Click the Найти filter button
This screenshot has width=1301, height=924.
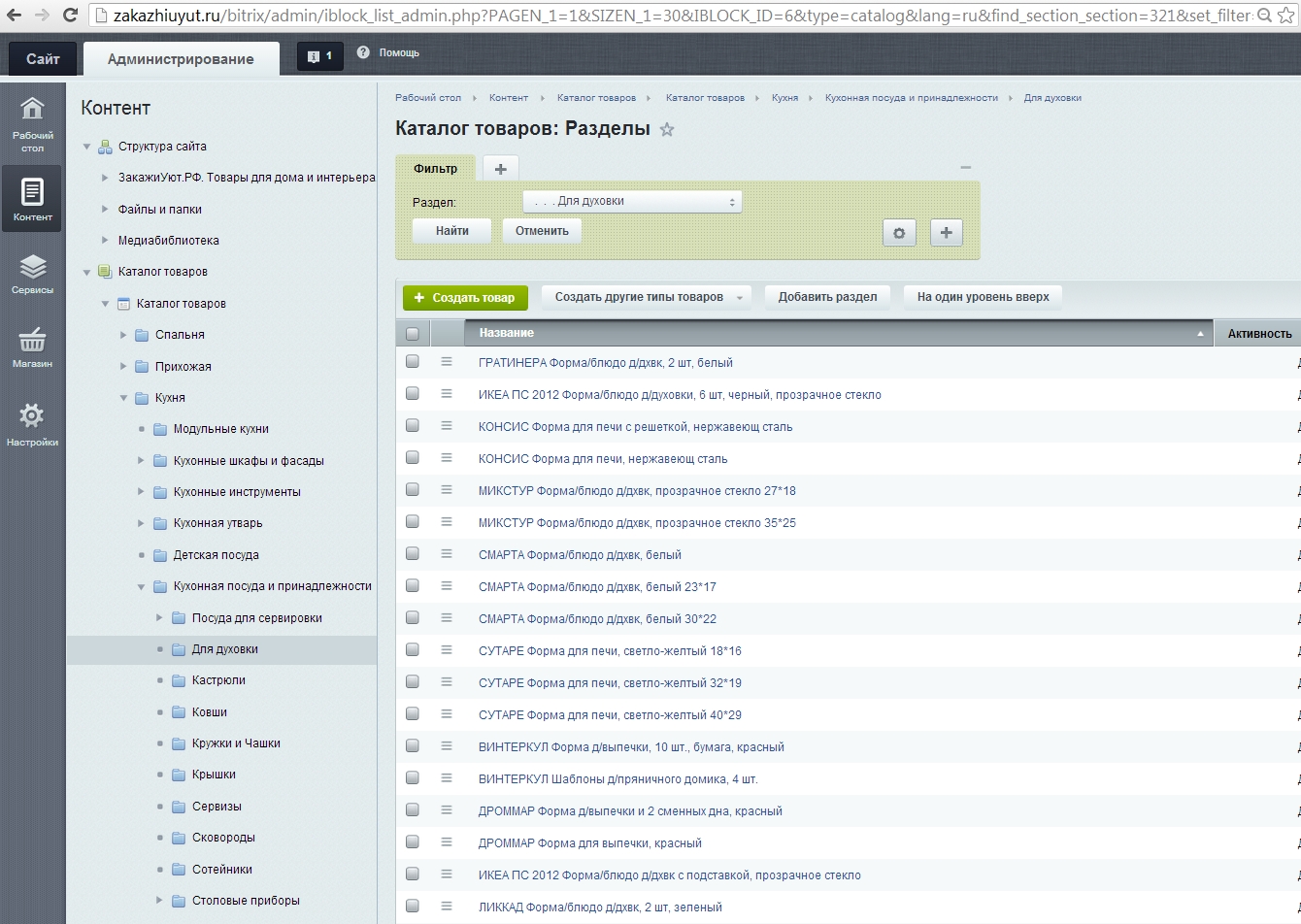[x=451, y=231]
